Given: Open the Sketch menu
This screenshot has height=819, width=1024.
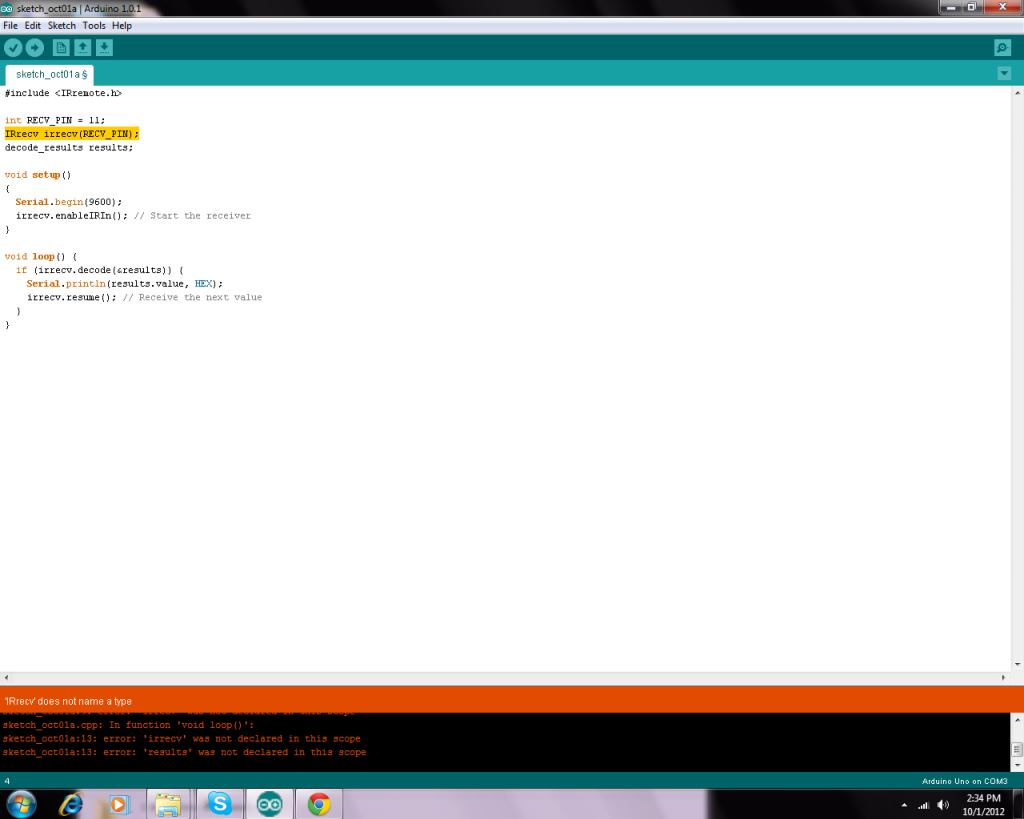Looking at the screenshot, I should [61, 25].
